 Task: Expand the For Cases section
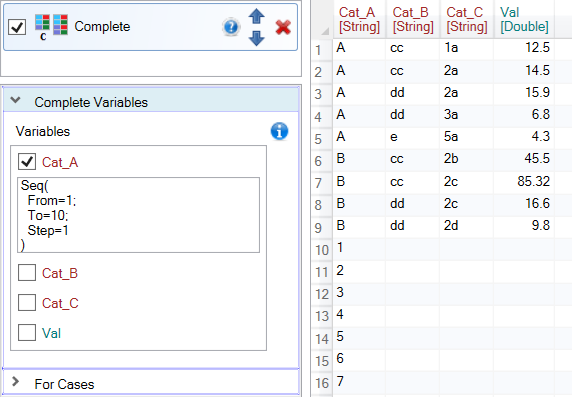click(16, 382)
